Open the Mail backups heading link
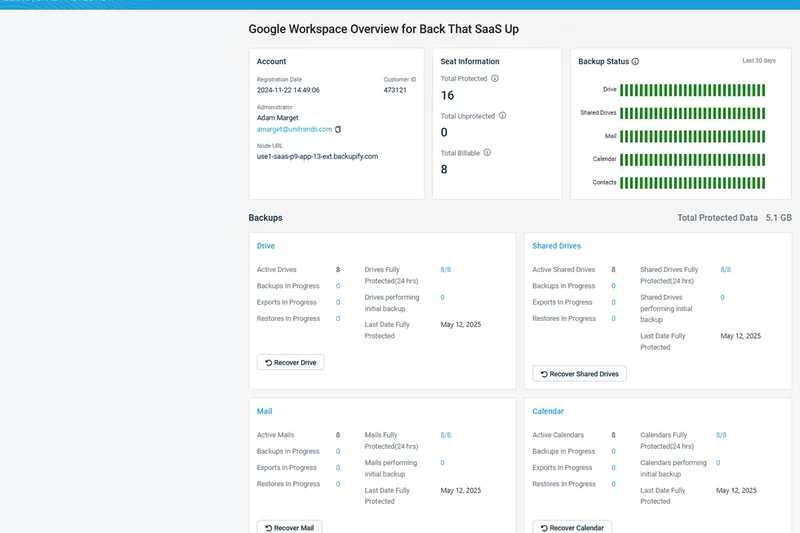This screenshot has height=533, width=800. pos(264,411)
